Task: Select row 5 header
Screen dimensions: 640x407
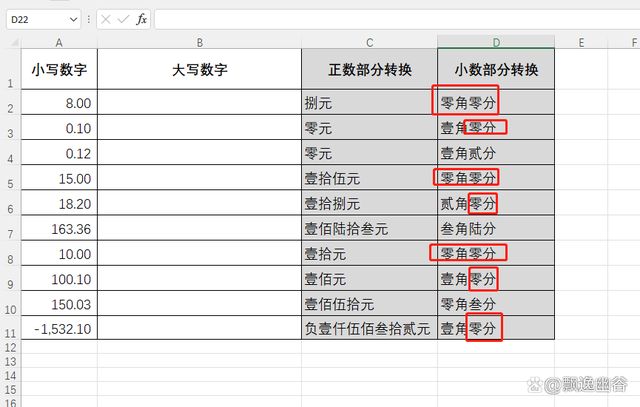Action: [10, 178]
